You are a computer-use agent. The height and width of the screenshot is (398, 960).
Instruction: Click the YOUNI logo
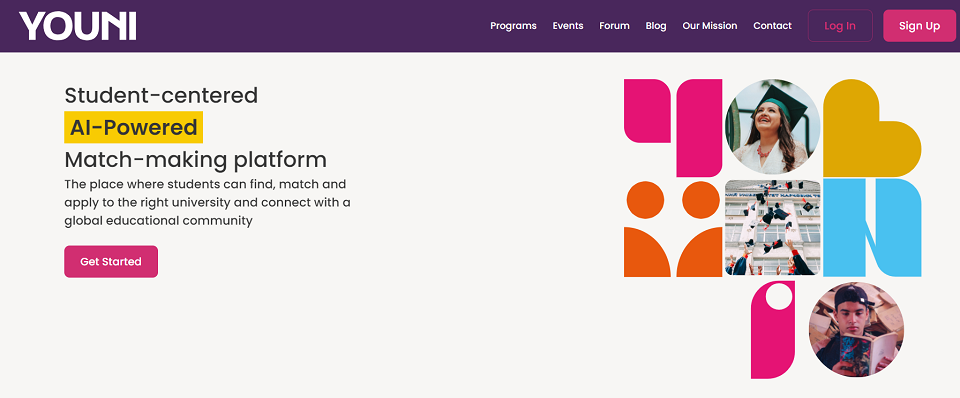point(78,26)
